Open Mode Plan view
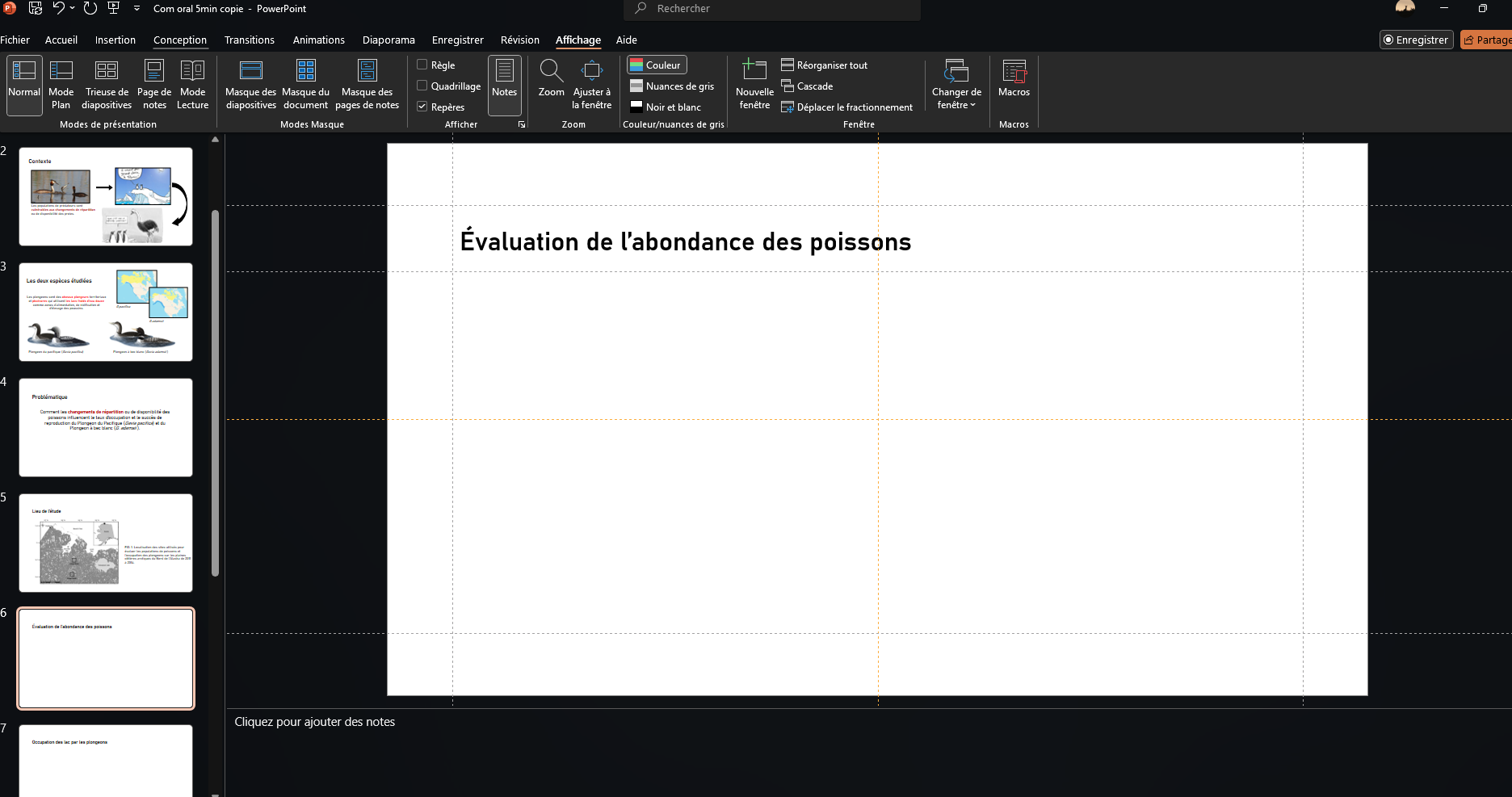Image resolution: width=1512 pixels, height=797 pixels. 61,85
